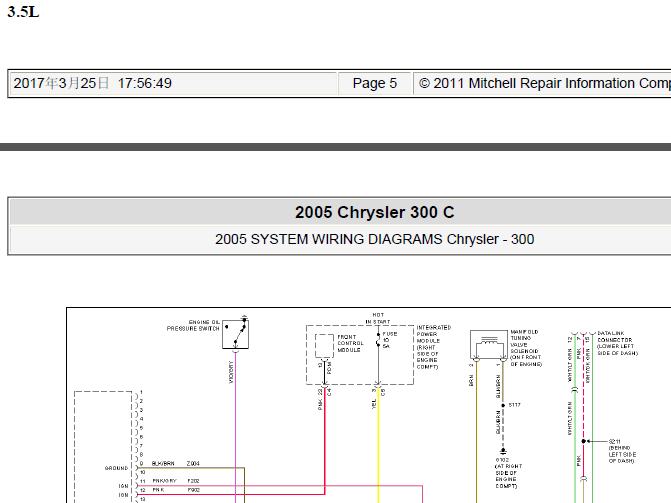Click the inline connector on the WHT/LT GRN wire

pos(575,390)
